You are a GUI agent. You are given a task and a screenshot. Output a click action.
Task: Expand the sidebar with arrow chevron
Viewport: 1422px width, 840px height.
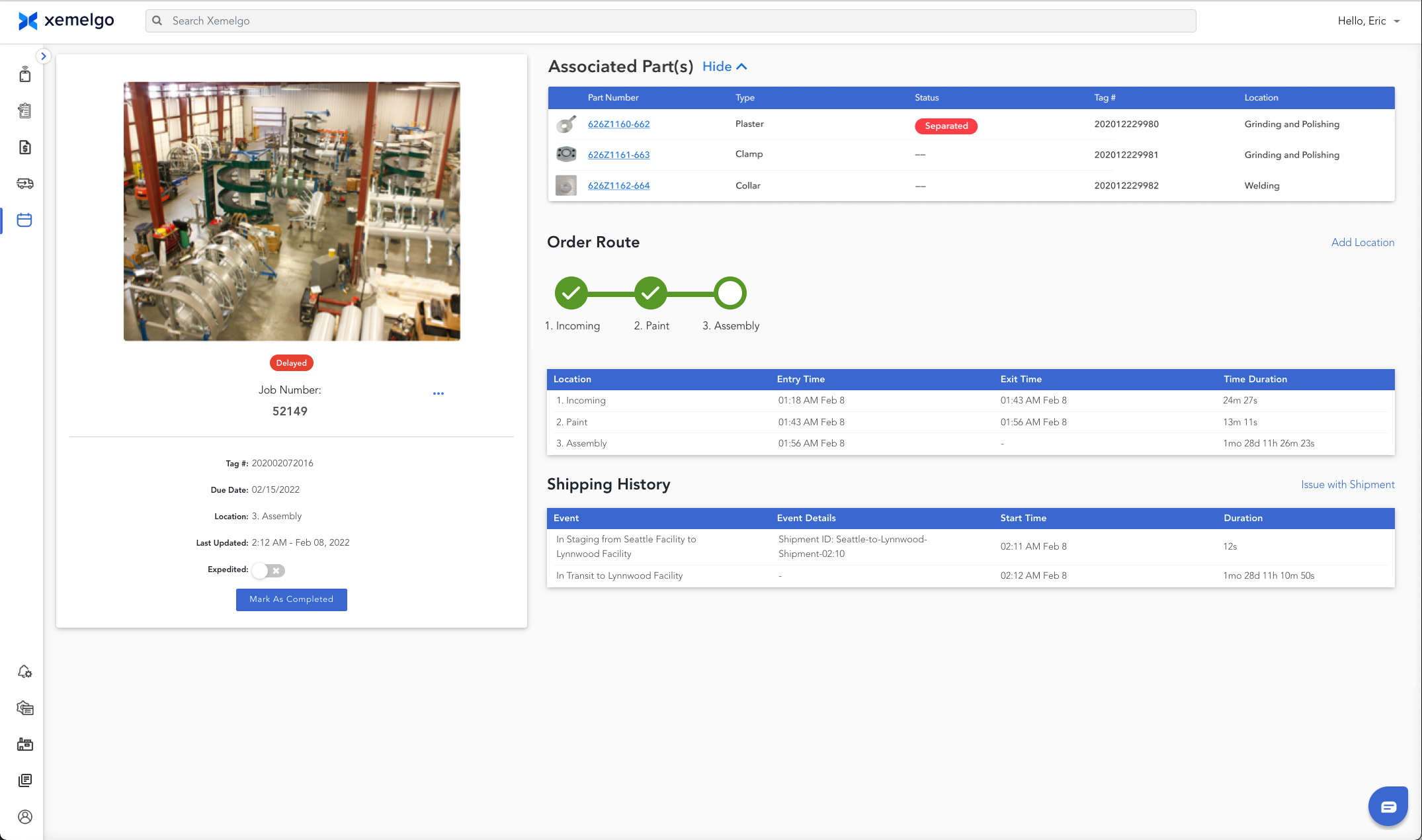pos(44,56)
